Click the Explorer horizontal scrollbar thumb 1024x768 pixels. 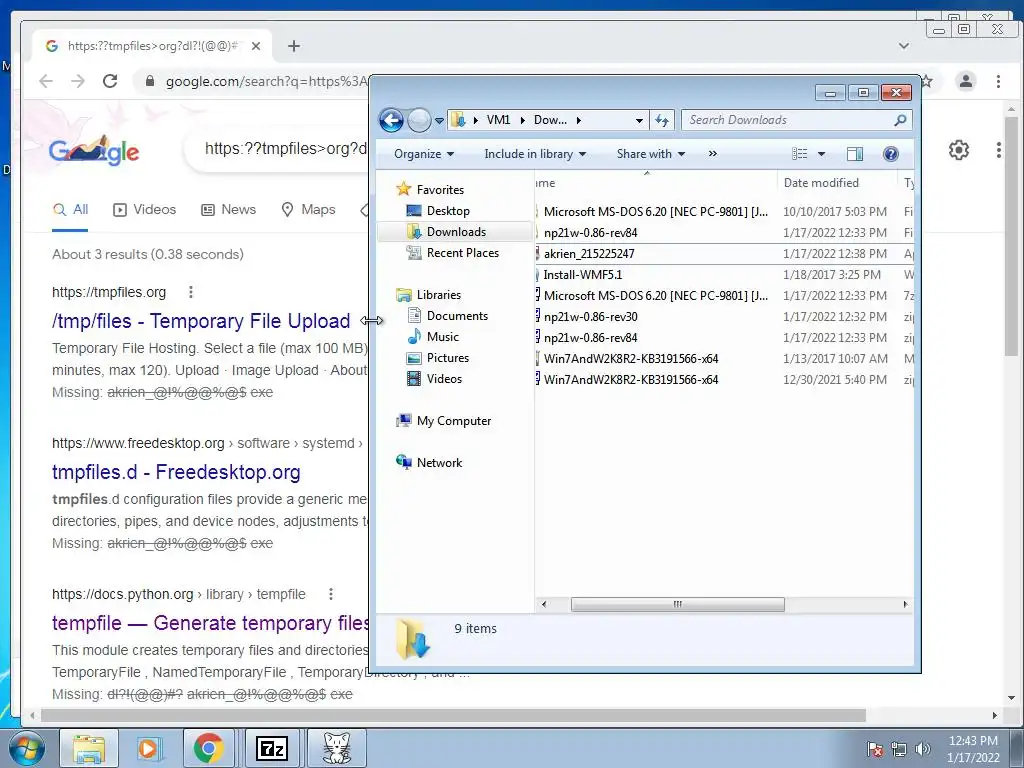(678, 604)
